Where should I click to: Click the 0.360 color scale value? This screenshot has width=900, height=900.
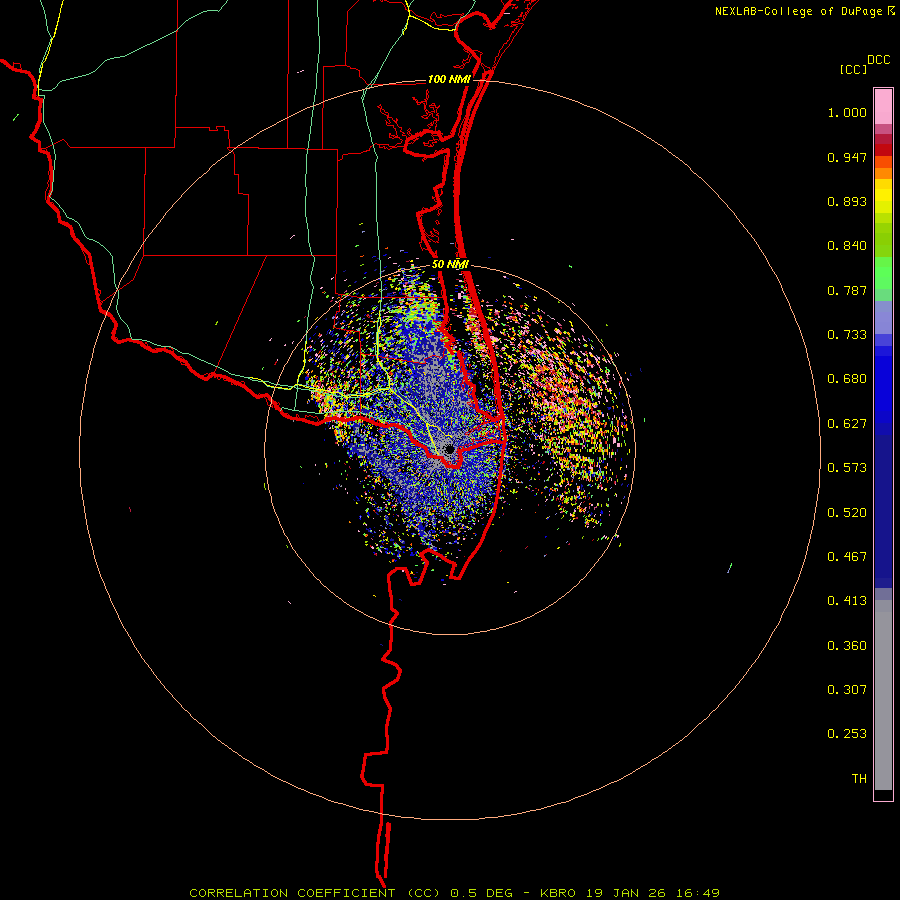847,646
